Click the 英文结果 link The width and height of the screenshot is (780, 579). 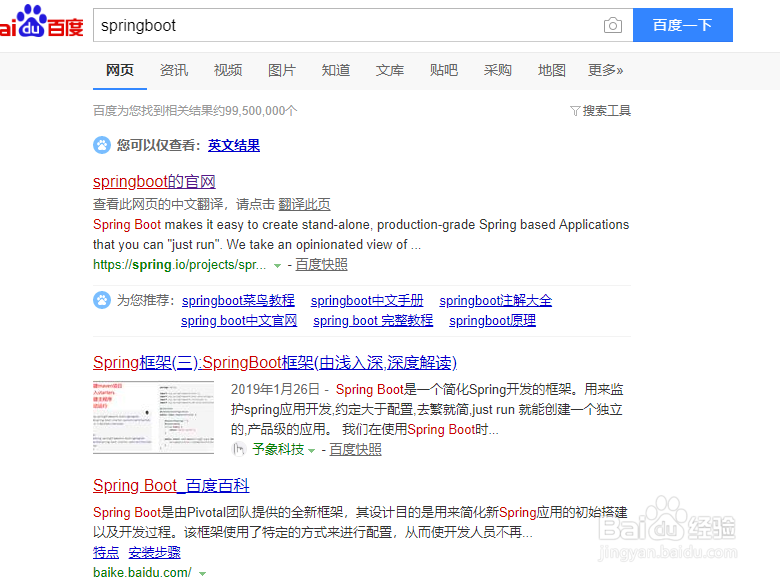[x=234, y=146]
